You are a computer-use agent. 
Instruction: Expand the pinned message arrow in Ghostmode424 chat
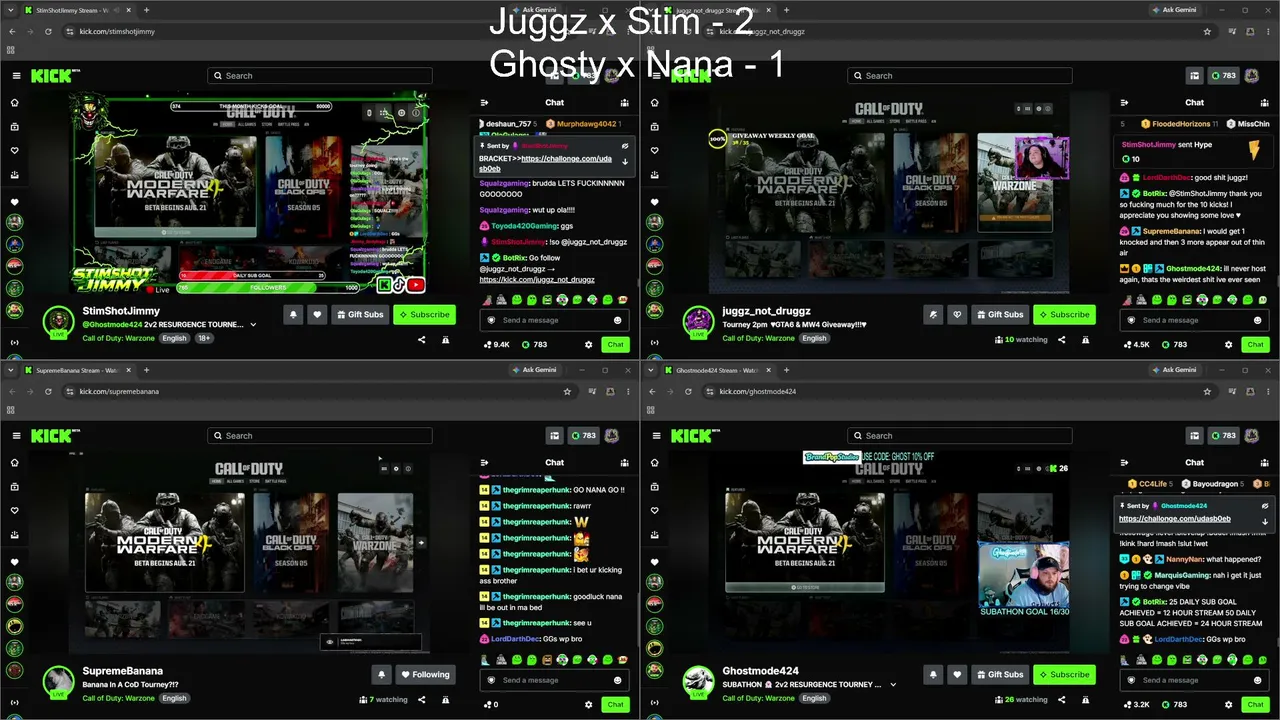tap(1265, 522)
